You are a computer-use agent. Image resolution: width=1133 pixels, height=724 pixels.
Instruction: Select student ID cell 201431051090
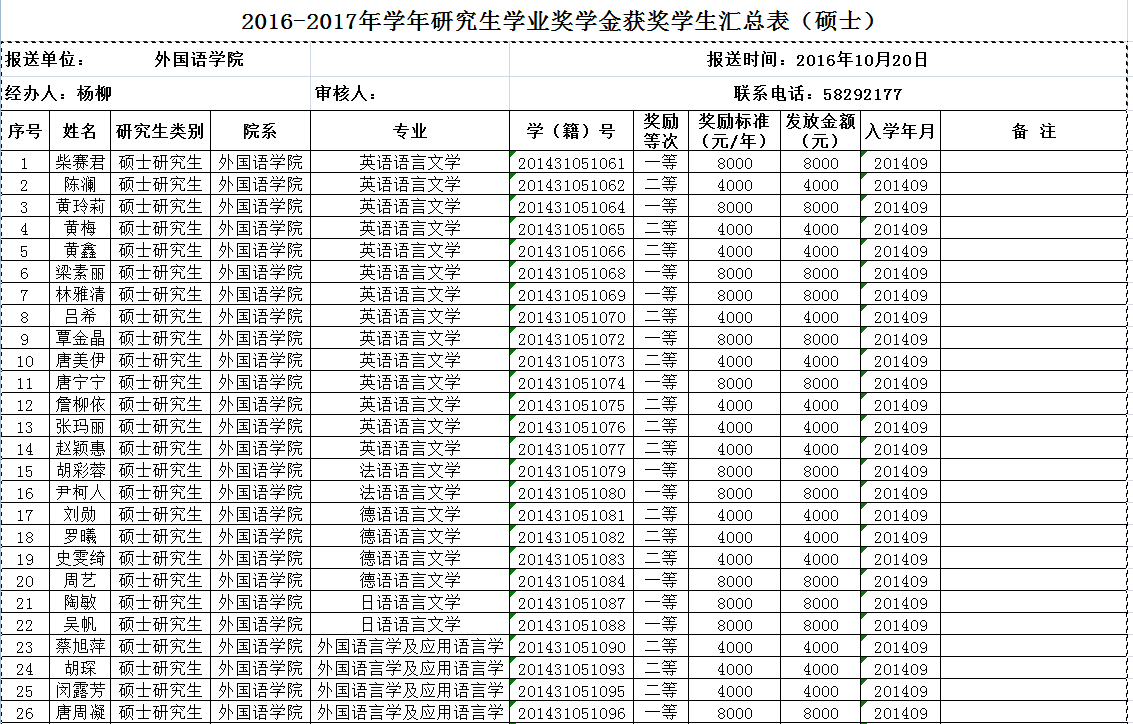pyautogui.click(x=571, y=647)
